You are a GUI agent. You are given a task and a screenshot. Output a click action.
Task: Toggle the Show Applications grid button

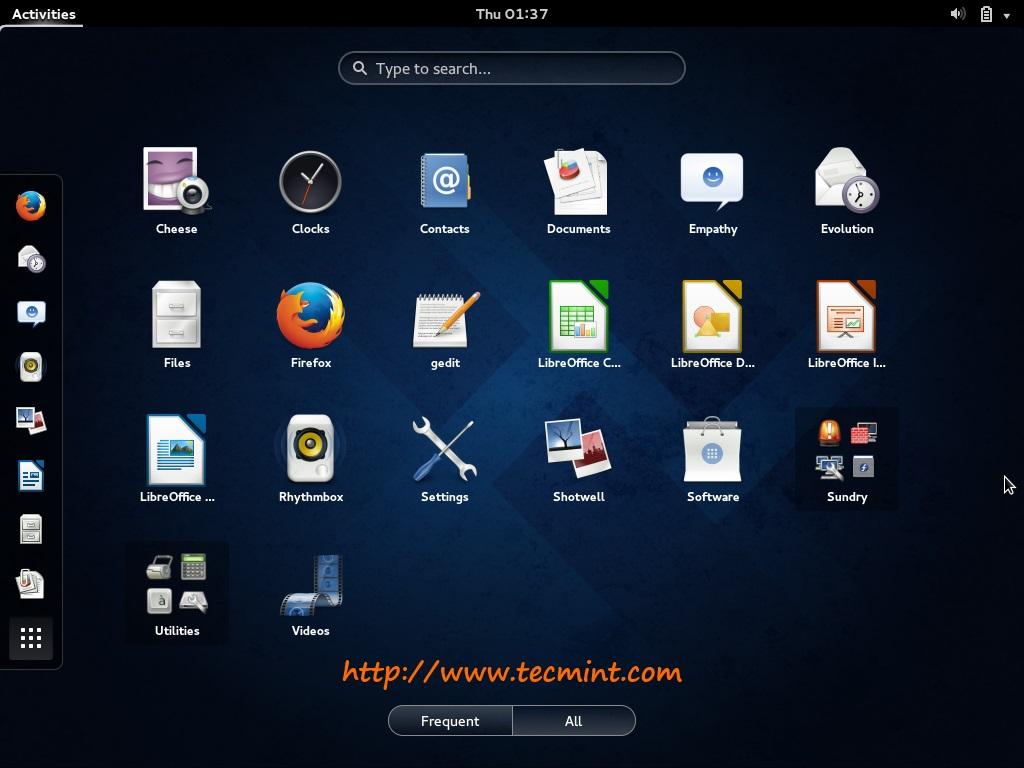(31, 638)
